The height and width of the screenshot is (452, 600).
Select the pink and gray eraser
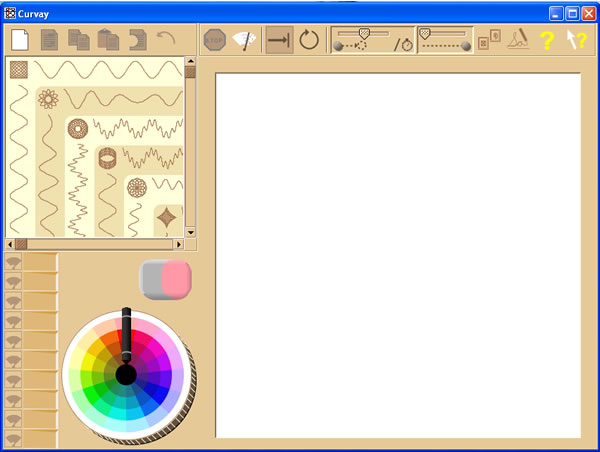(x=165, y=279)
